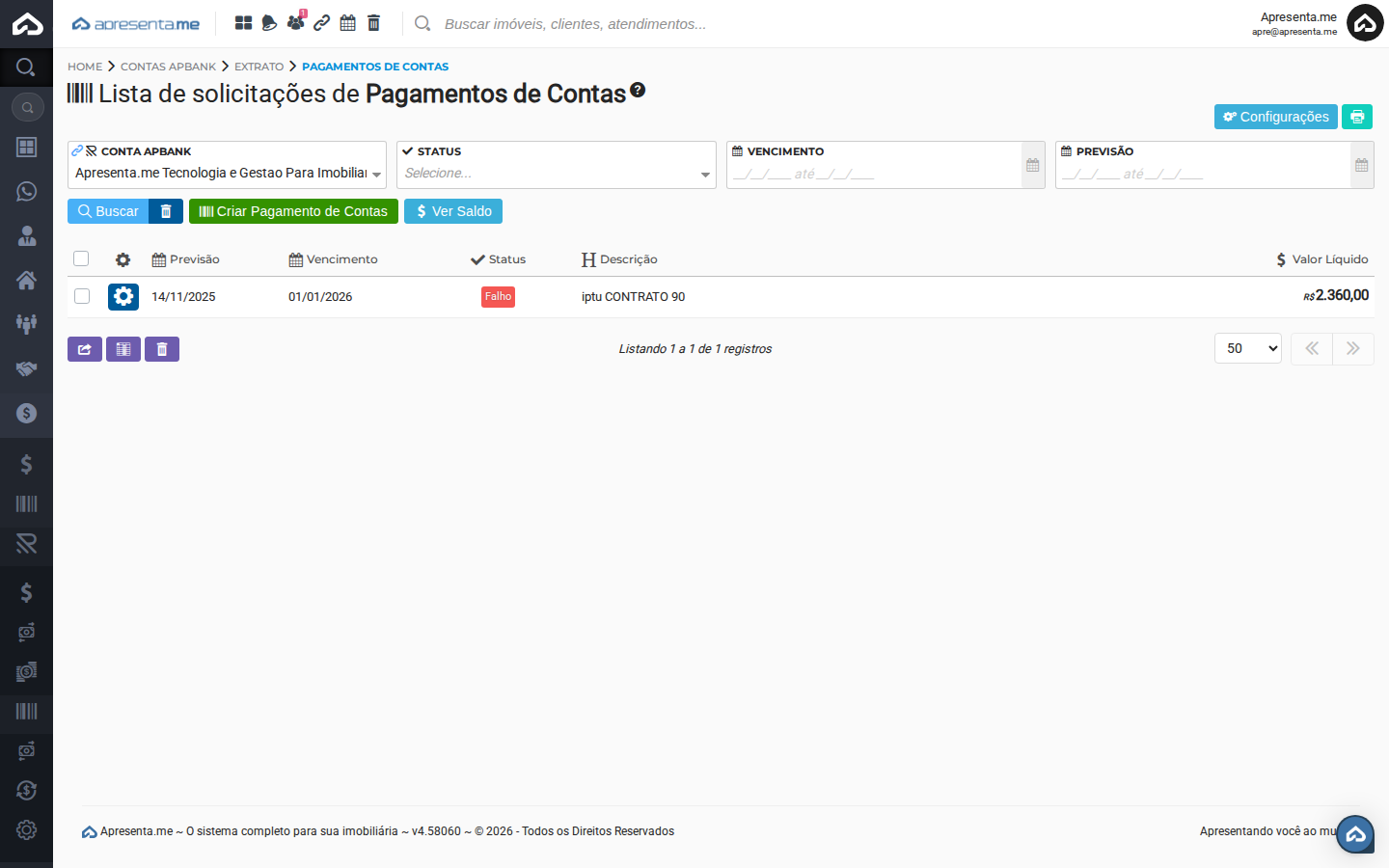
Task: Open the CONTA APBANK account dropdown
Action: coord(227,173)
